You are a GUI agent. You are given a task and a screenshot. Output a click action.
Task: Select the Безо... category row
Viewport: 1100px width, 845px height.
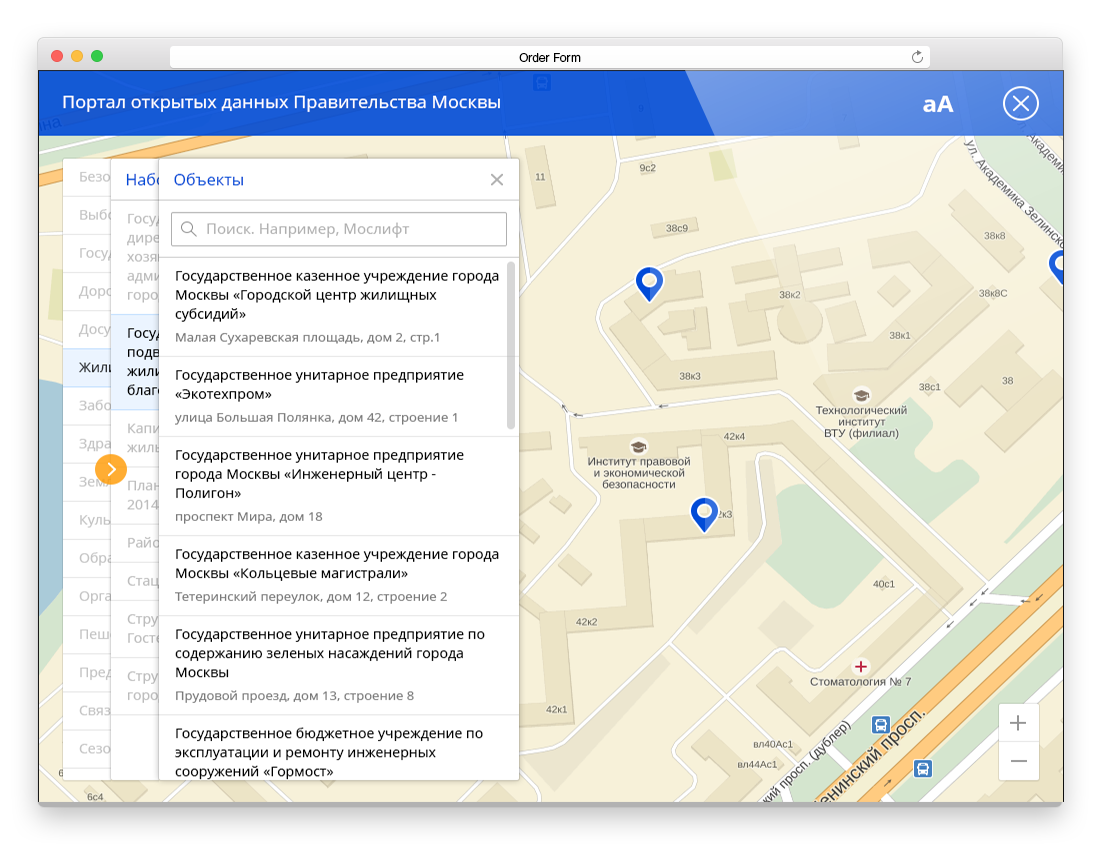(88, 177)
